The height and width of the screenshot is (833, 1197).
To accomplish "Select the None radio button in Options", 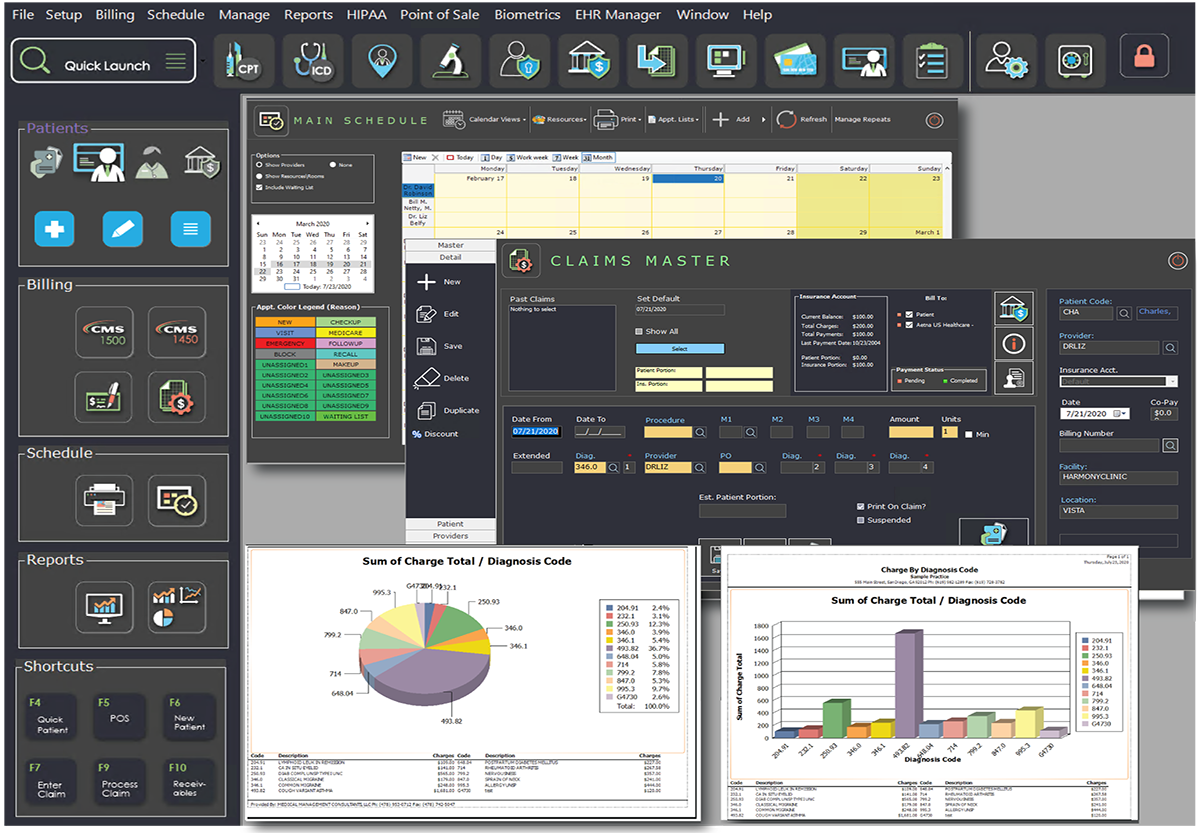I will pos(333,165).
